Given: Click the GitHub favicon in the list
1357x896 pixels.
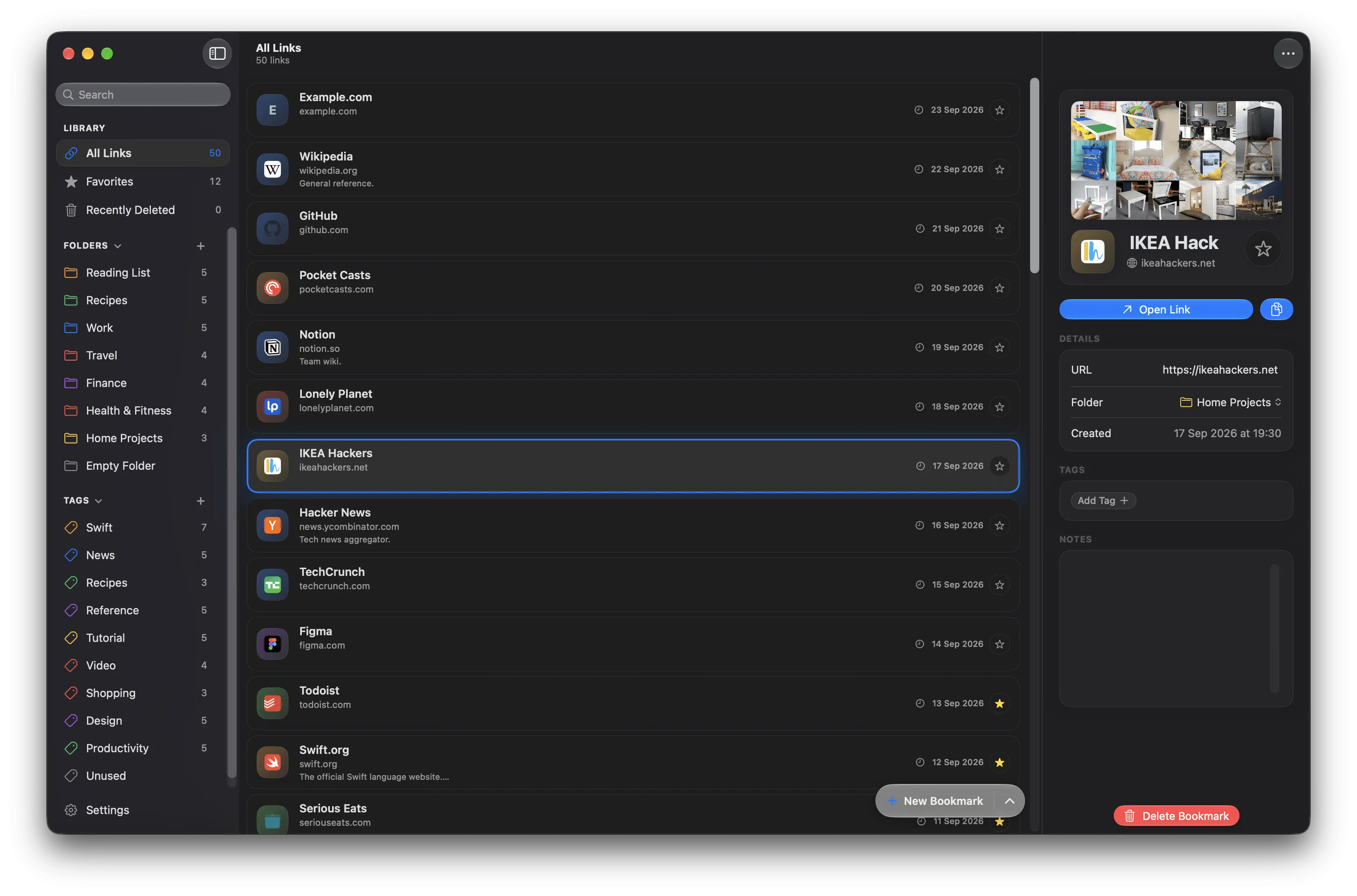Looking at the screenshot, I should click(272, 229).
